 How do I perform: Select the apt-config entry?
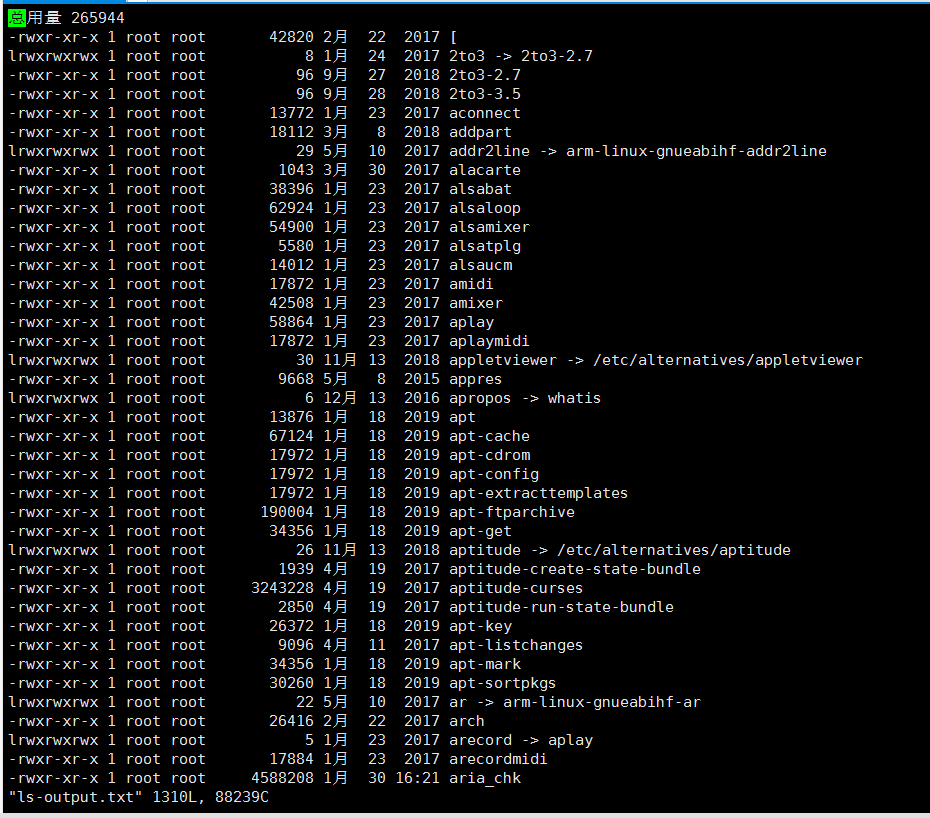click(x=494, y=474)
